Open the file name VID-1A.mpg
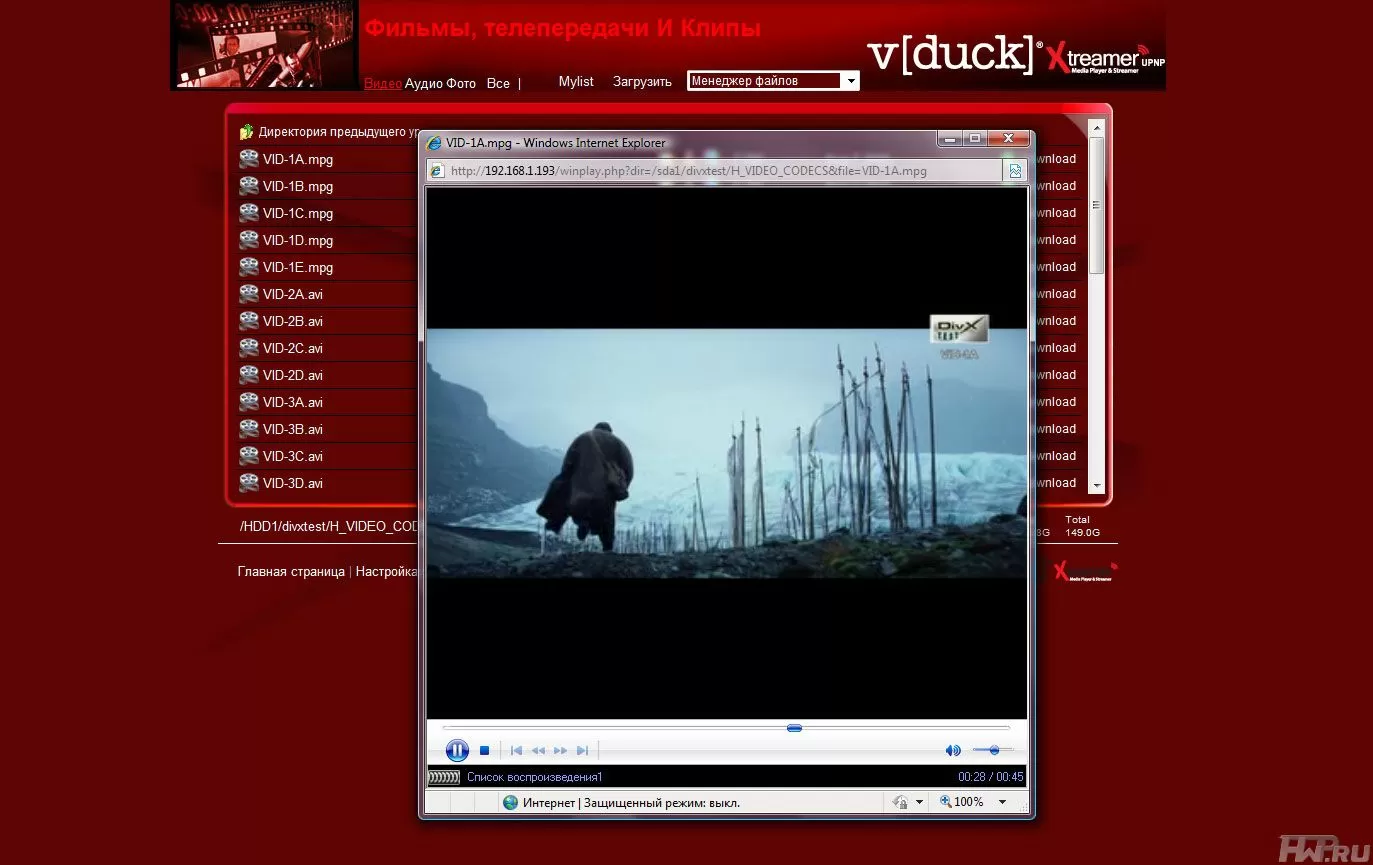 298,160
